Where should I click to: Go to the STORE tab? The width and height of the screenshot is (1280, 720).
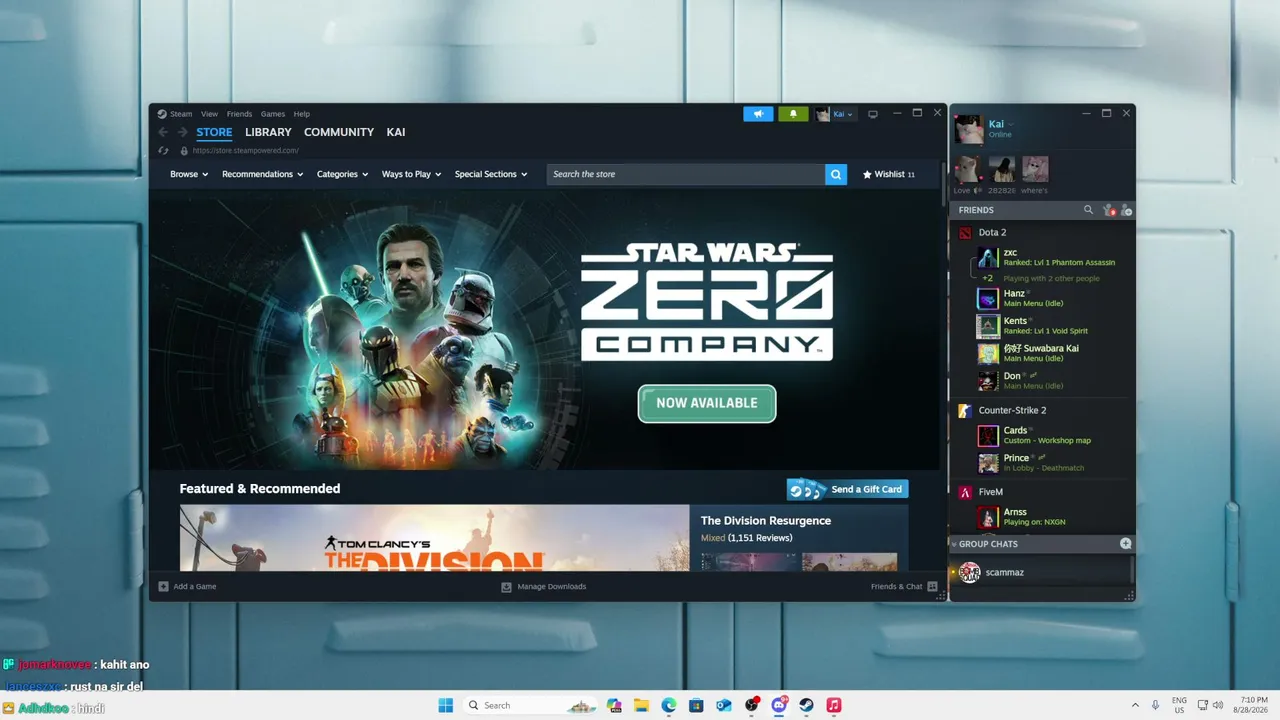click(214, 132)
